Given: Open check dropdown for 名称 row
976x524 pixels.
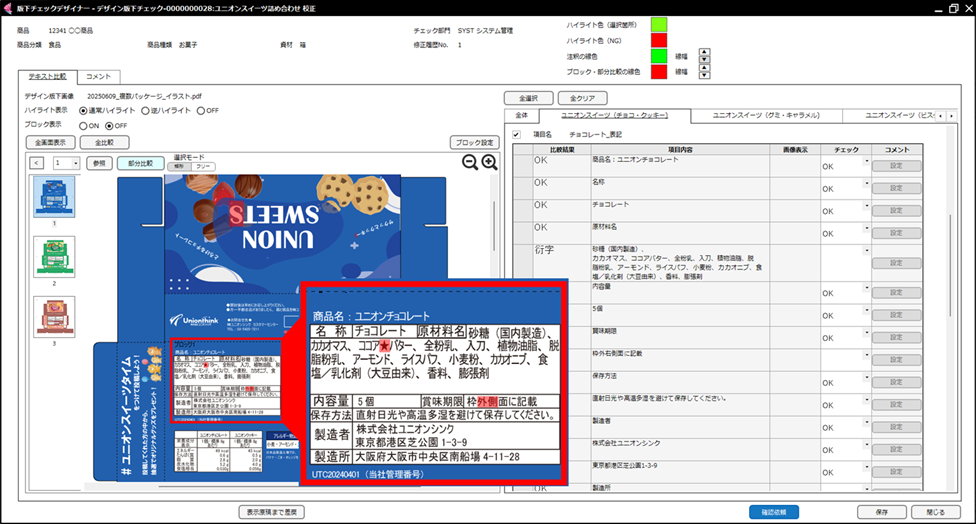Looking at the screenshot, I should pyautogui.click(x=866, y=184).
